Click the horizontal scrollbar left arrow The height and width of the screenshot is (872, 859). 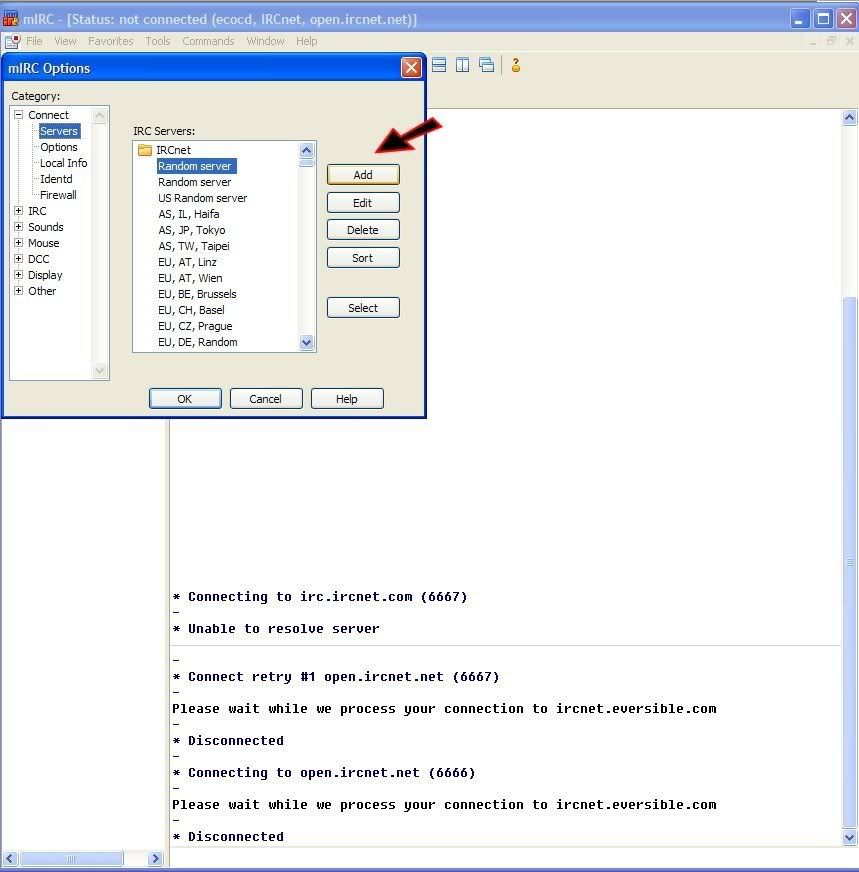pos(9,859)
